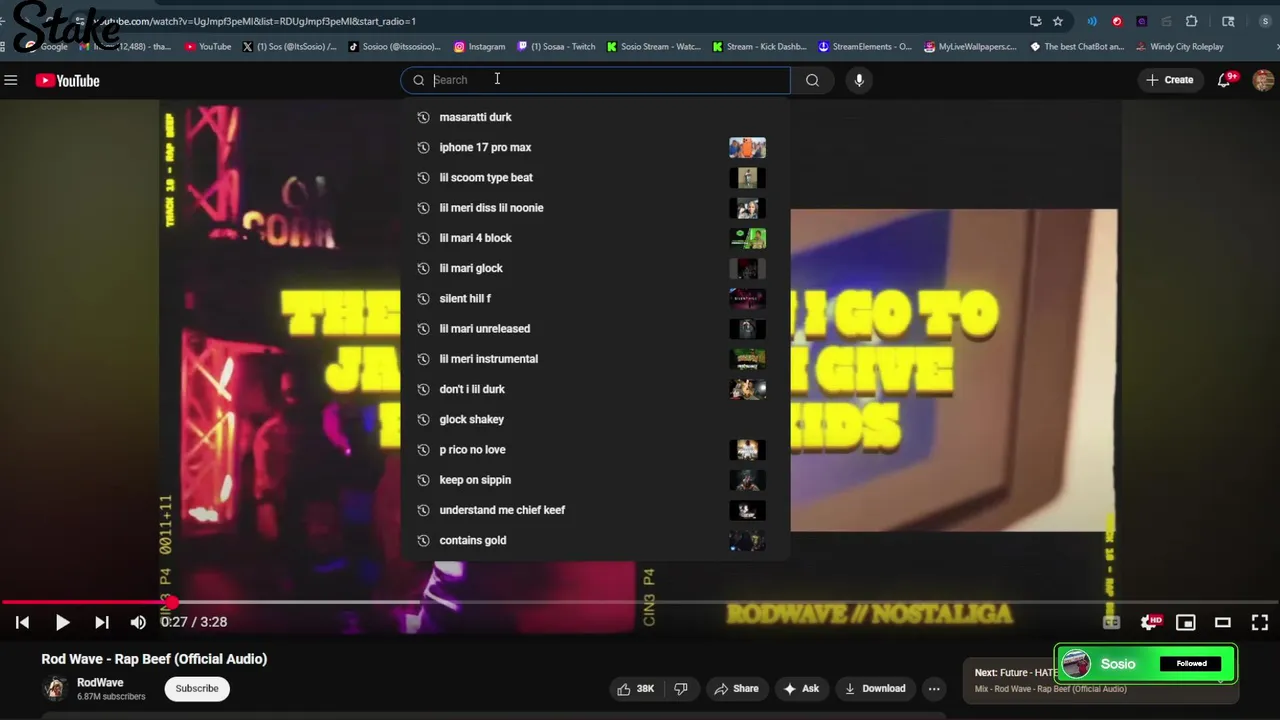Choose the 'silent hill f' search suggestion
Screen dimensions: 1280x720
click(x=595, y=298)
